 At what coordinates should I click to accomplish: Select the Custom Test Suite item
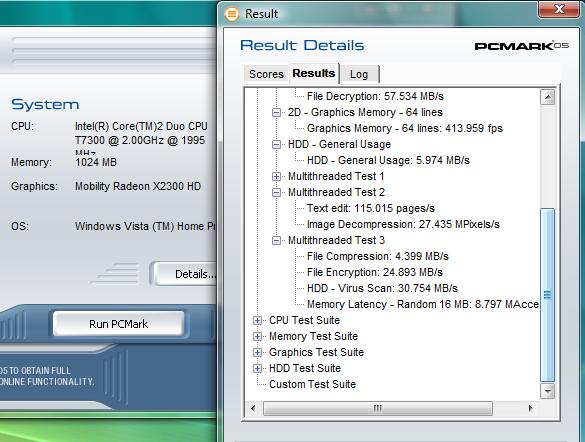pos(312,384)
